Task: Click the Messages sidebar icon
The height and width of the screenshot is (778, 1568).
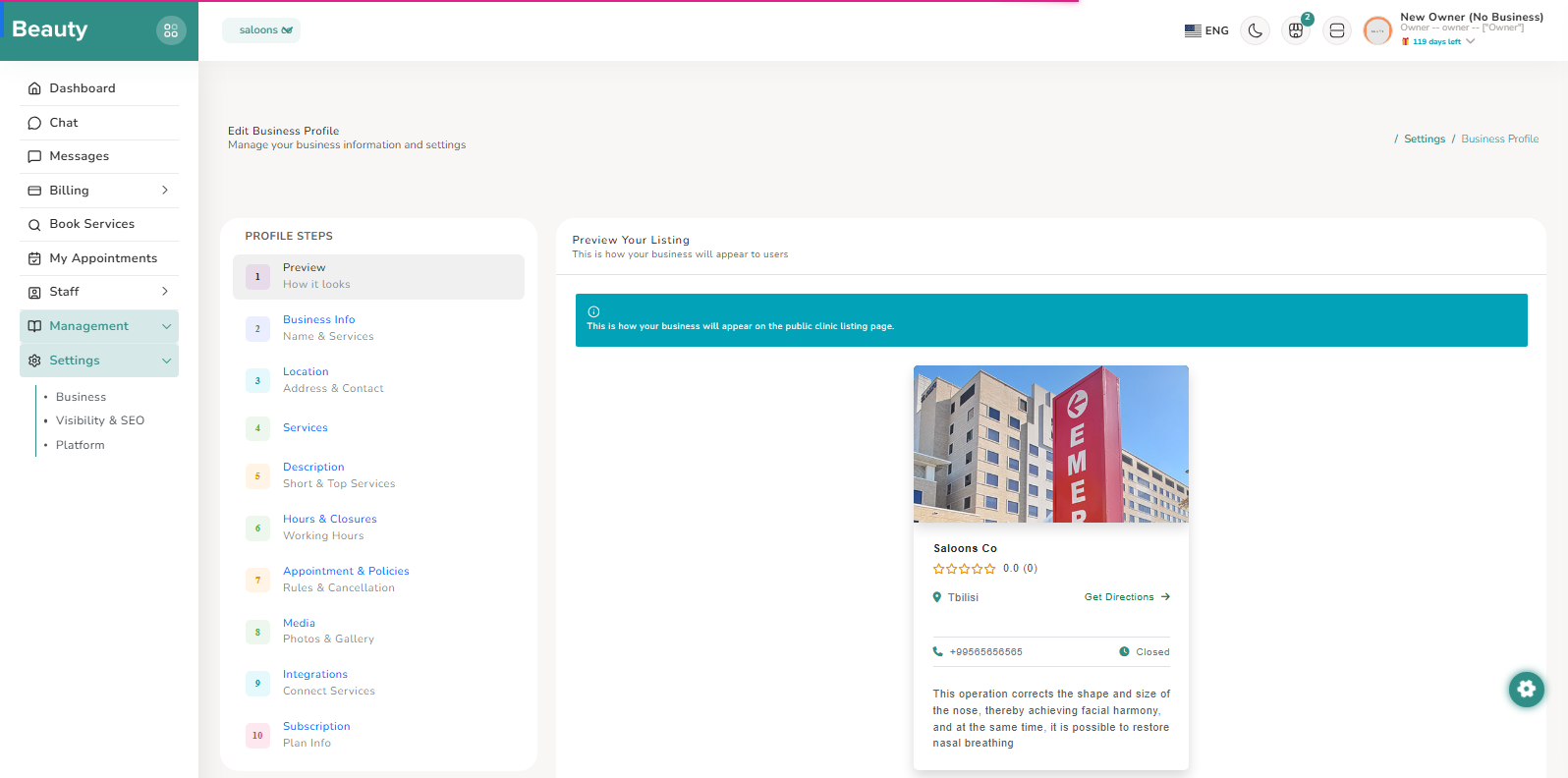Action: 34,156
